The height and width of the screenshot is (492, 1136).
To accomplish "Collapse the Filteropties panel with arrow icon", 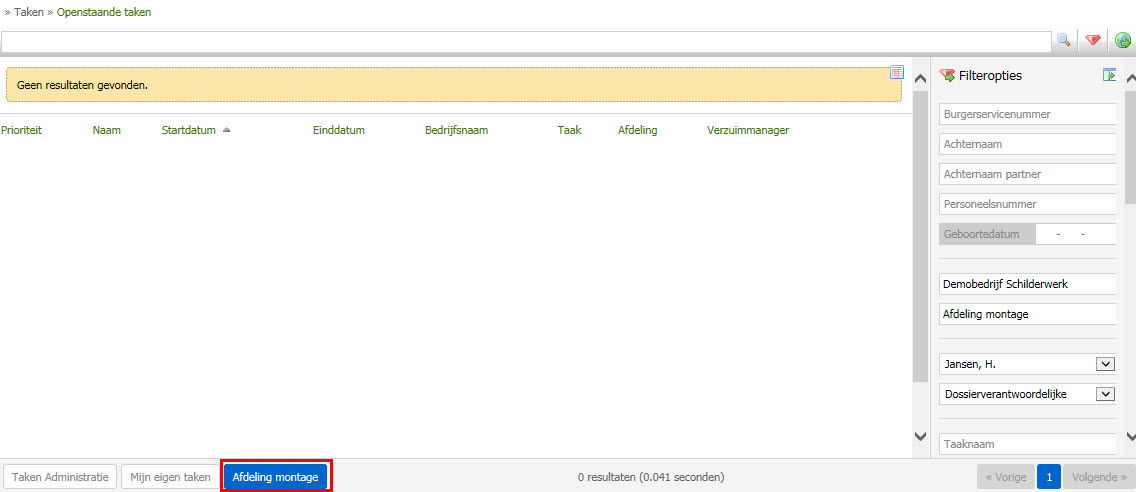I will point(1109,75).
